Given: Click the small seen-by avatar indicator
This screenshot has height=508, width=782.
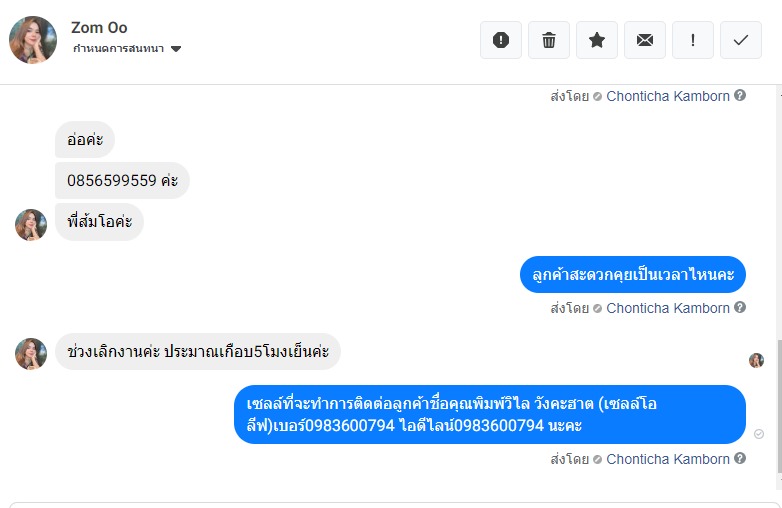Looking at the screenshot, I should 756,360.
